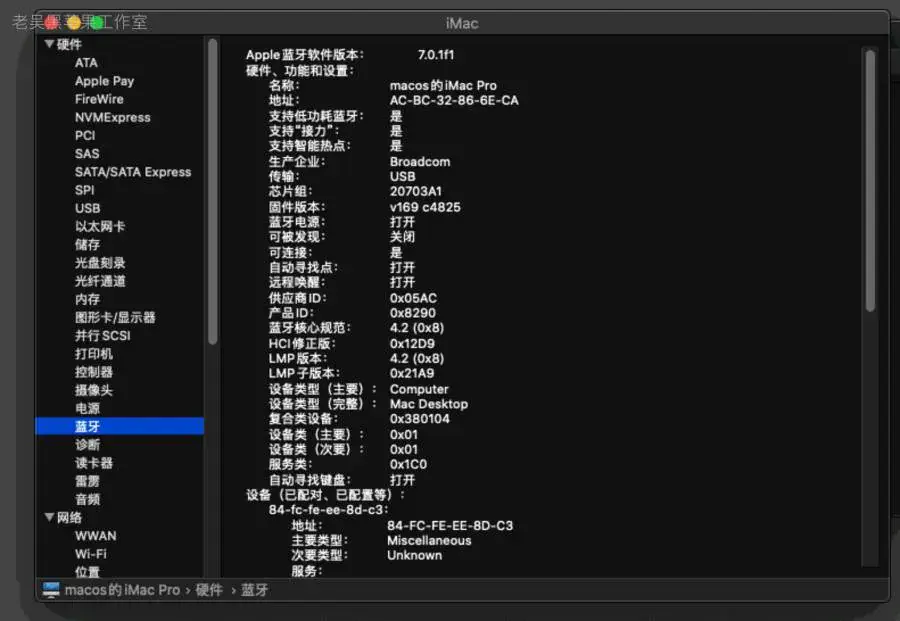Select 以太网卡 in the sidebar
The height and width of the screenshot is (621, 900).
tap(100, 227)
